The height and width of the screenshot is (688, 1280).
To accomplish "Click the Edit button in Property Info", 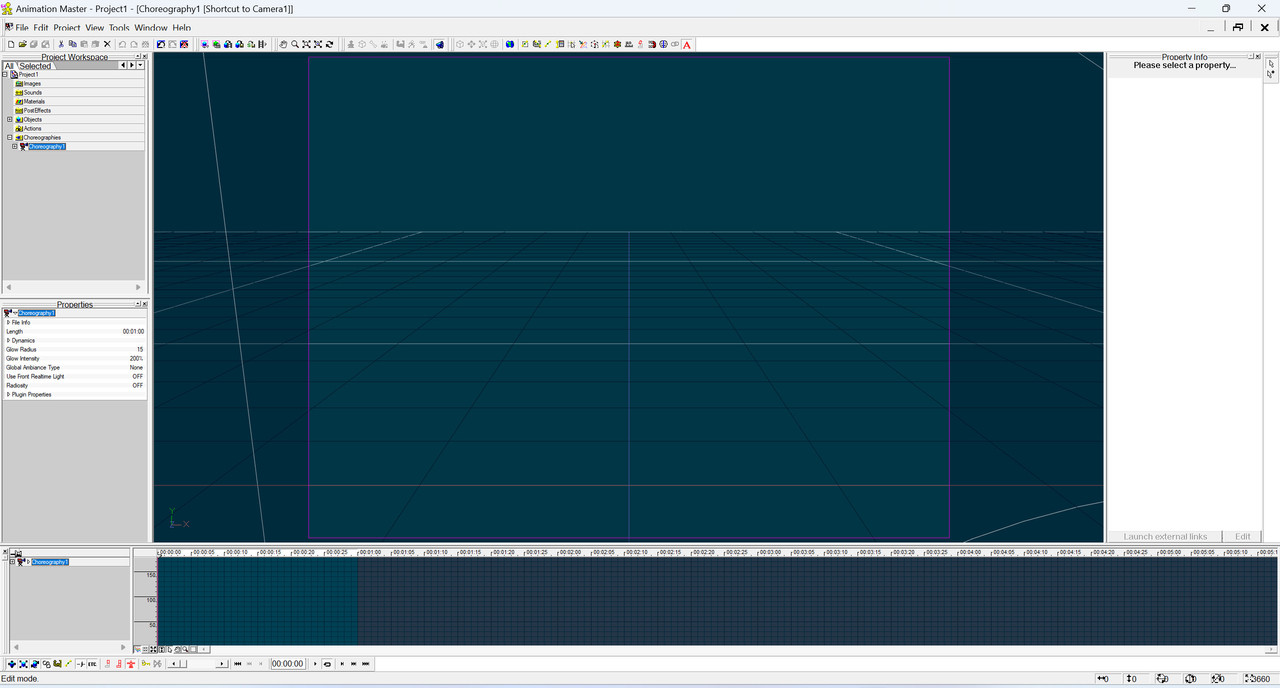I will (x=1242, y=536).
